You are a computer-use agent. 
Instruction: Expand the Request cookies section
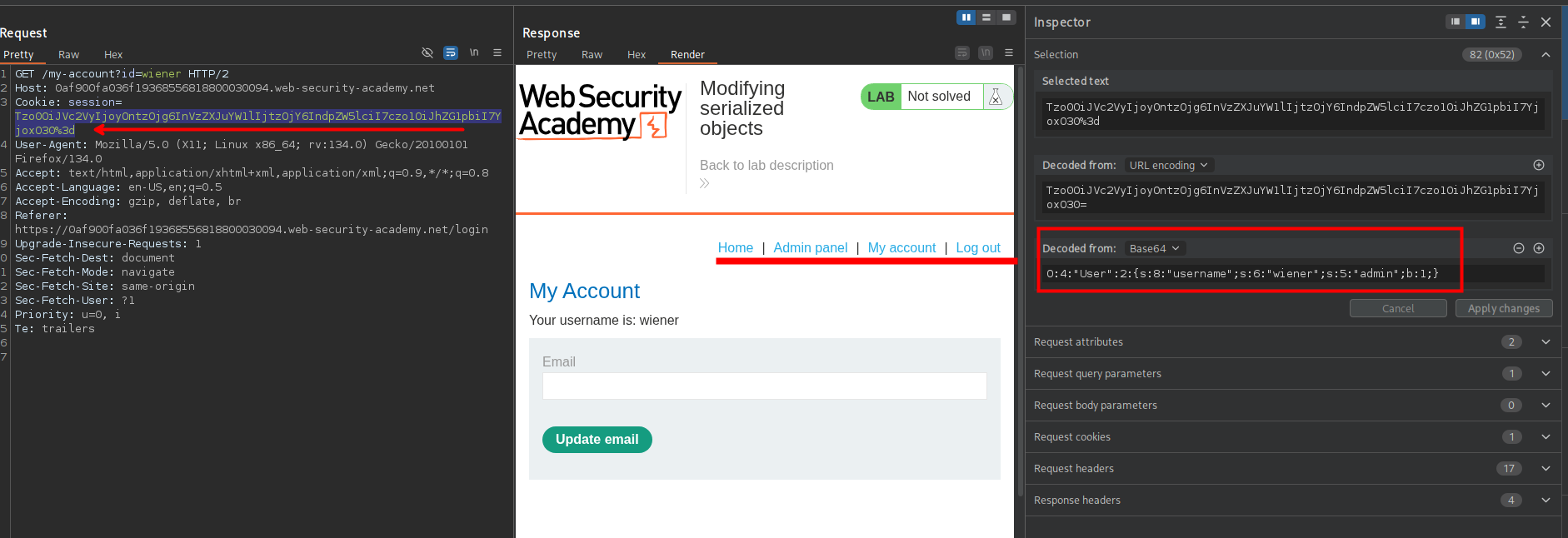[1546, 437]
